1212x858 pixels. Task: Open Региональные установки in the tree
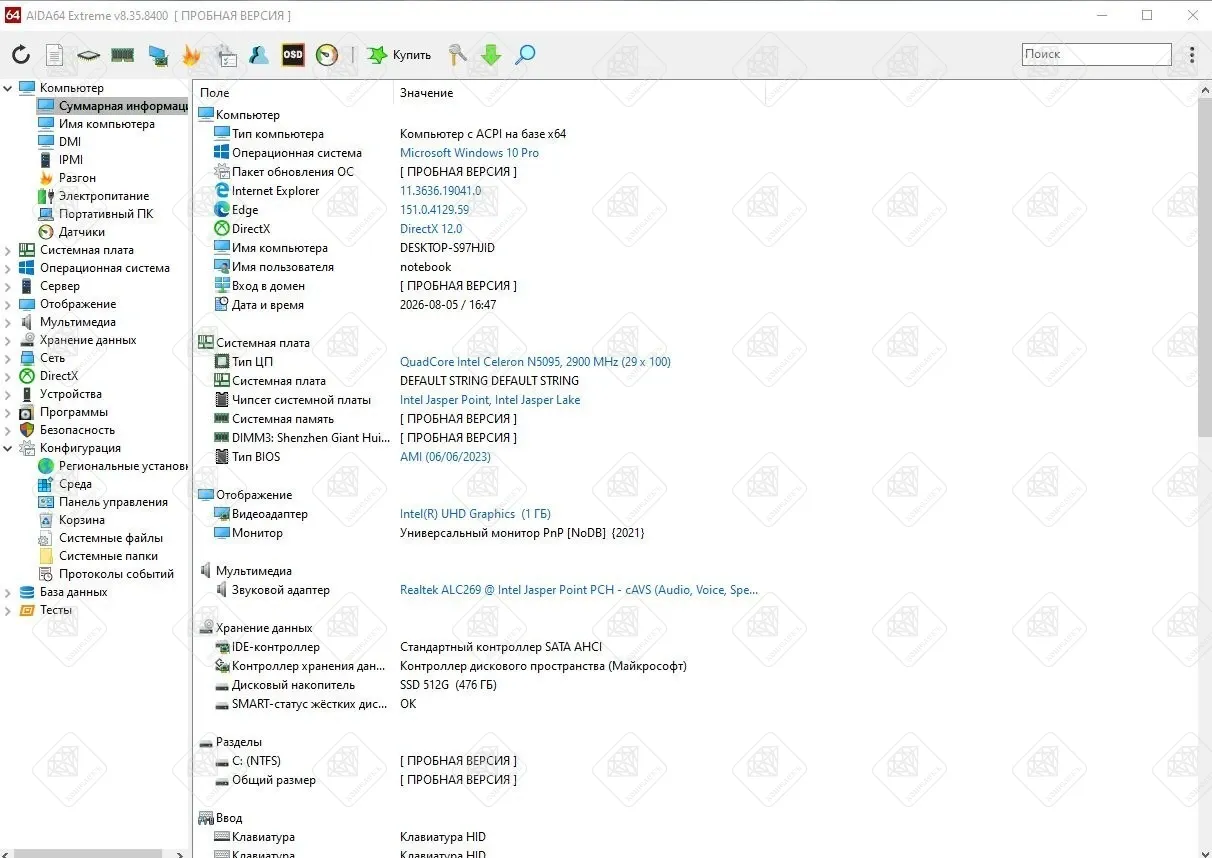coord(123,466)
